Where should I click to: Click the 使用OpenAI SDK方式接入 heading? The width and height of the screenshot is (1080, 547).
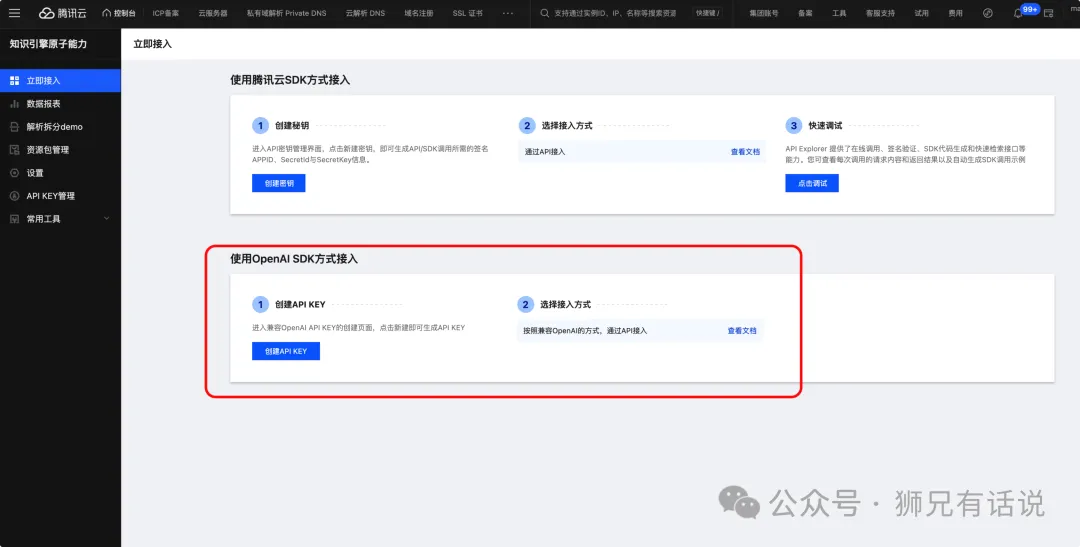pos(294,259)
